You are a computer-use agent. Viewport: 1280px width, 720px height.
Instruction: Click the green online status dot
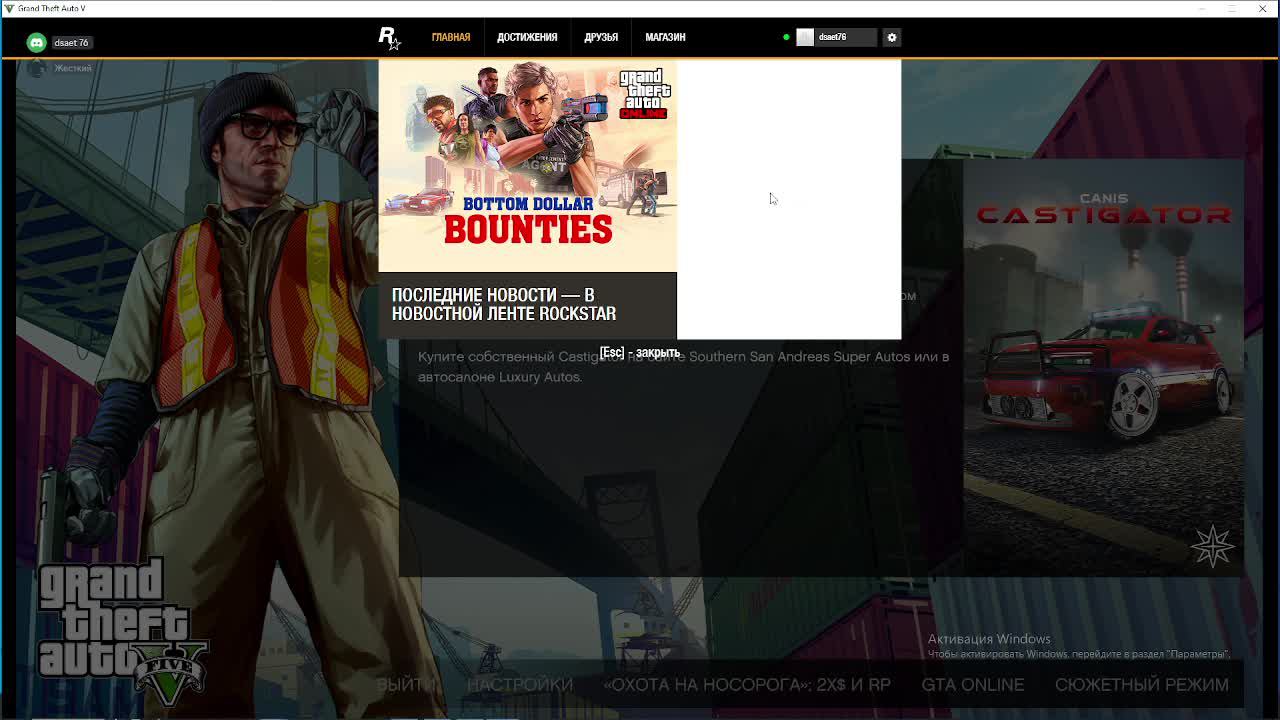tap(786, 37)
